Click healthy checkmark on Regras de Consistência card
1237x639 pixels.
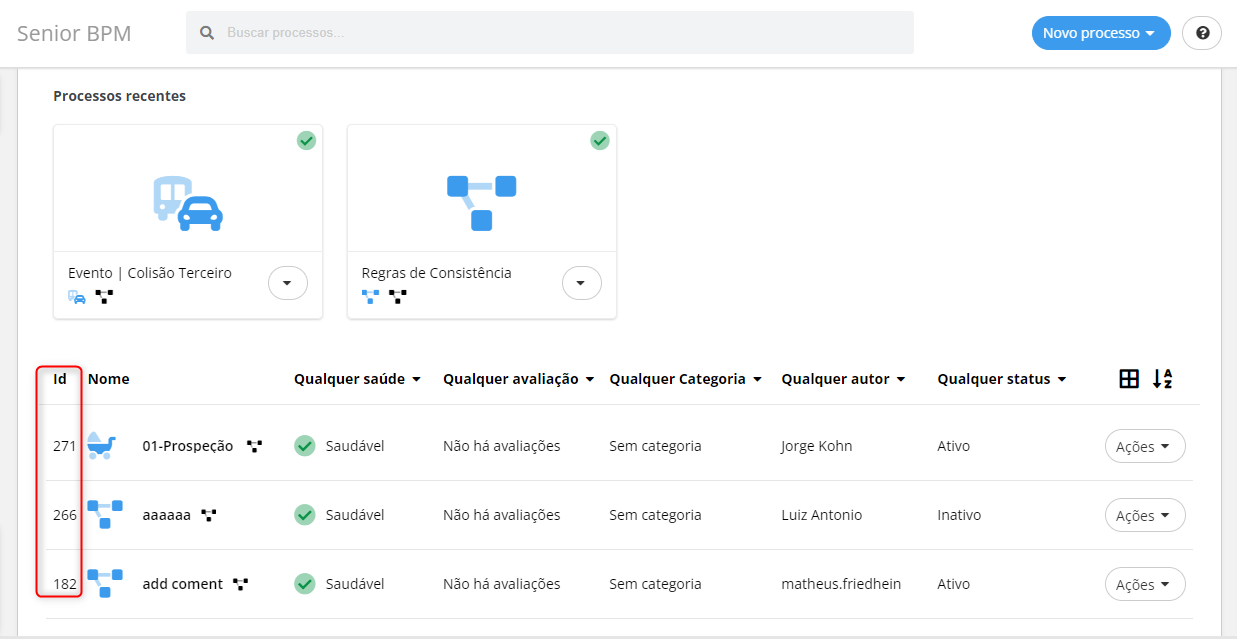[x=600, y=141]
